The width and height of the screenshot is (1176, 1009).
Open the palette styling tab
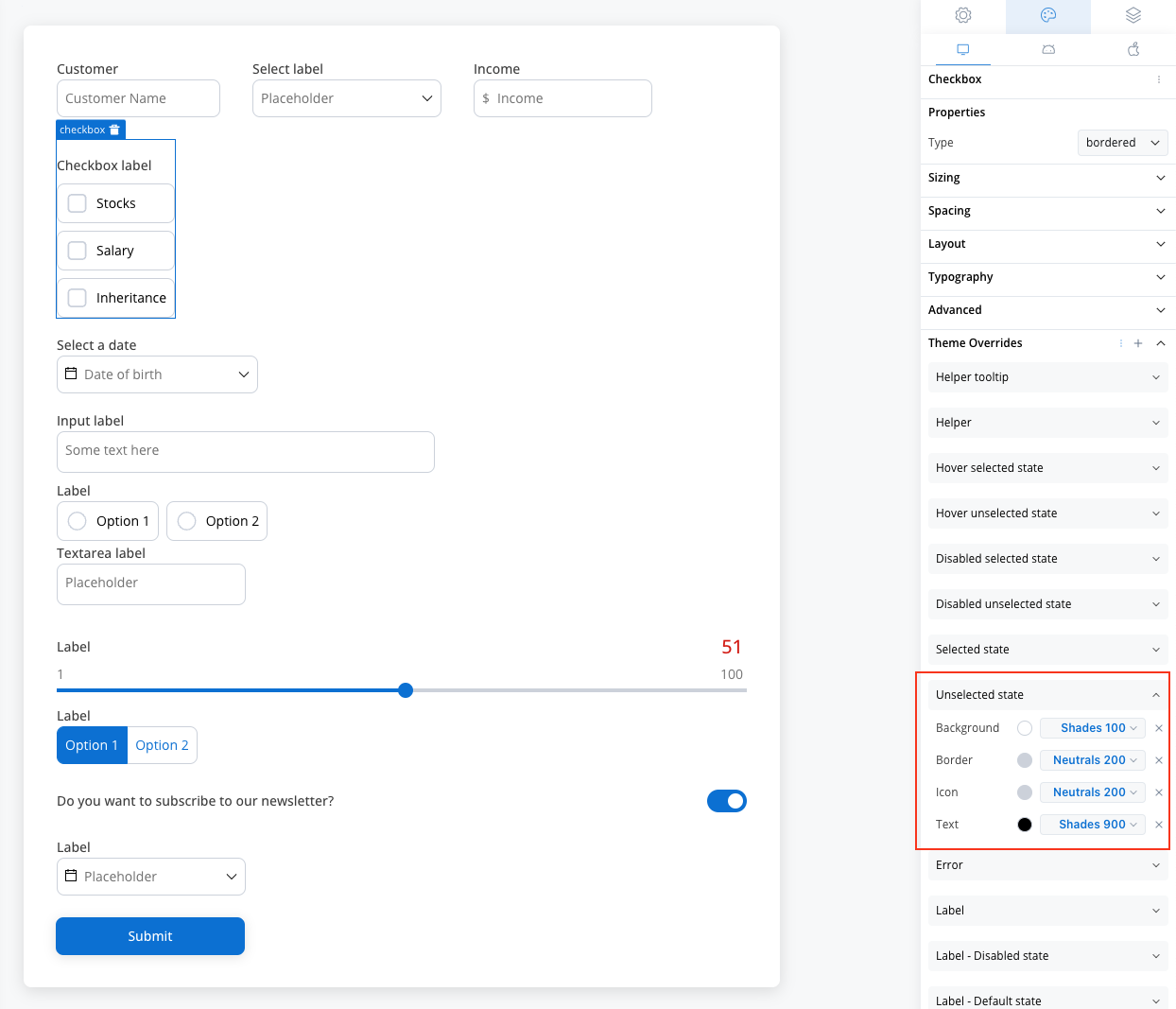point(1047,15)
